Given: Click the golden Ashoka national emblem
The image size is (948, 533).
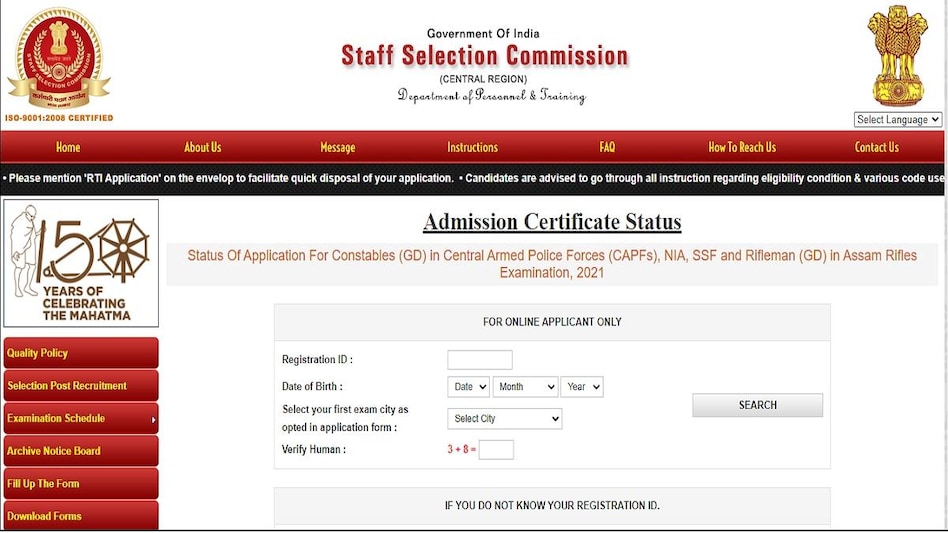Looking at the screenshot, I should 897,56.
